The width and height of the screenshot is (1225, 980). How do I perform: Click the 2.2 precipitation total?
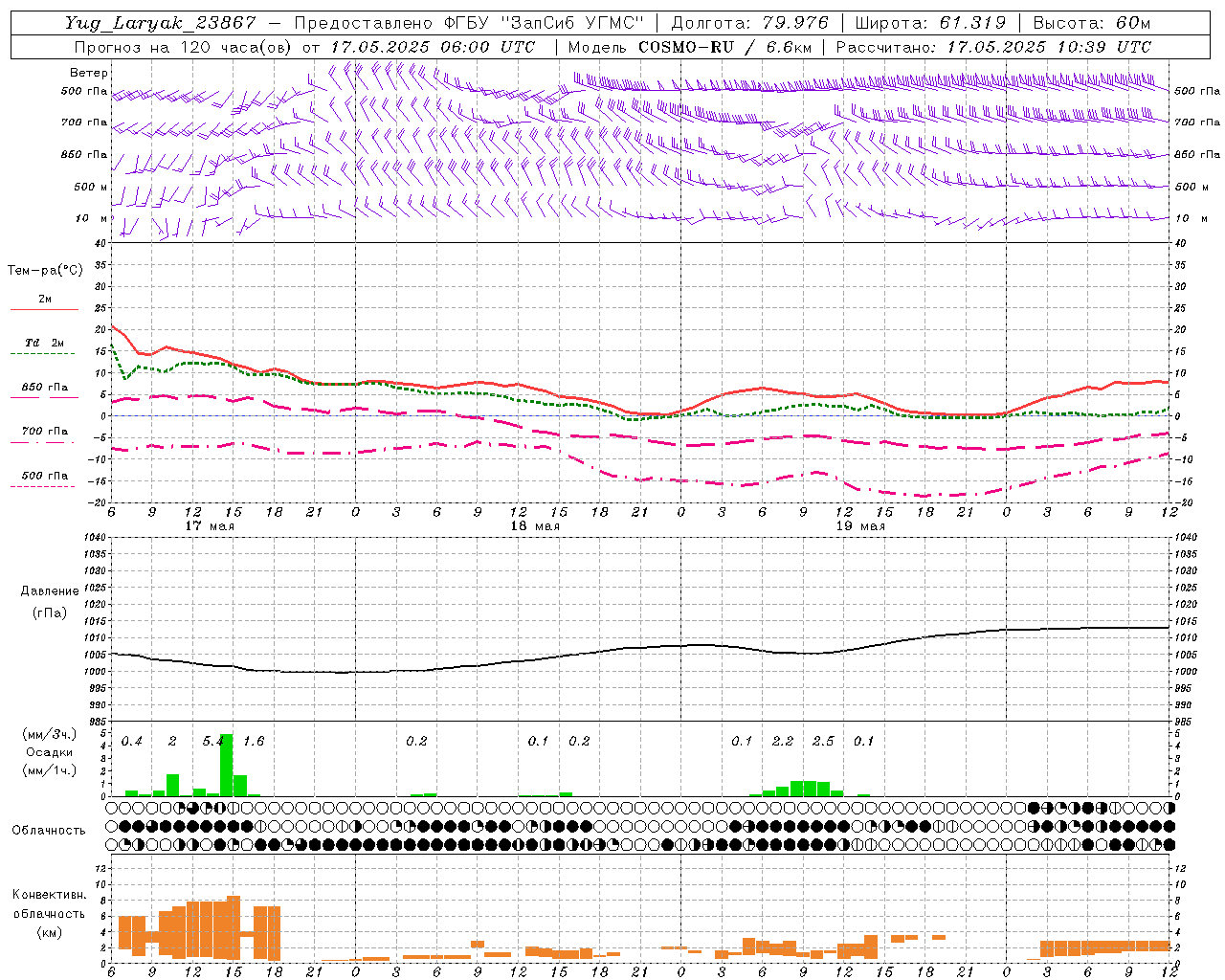pos(783,741)
